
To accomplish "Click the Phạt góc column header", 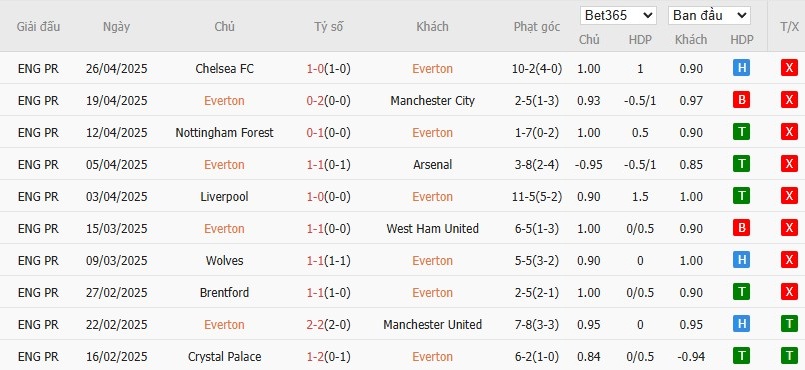I will pyautogui.click(x=536, y=27).
